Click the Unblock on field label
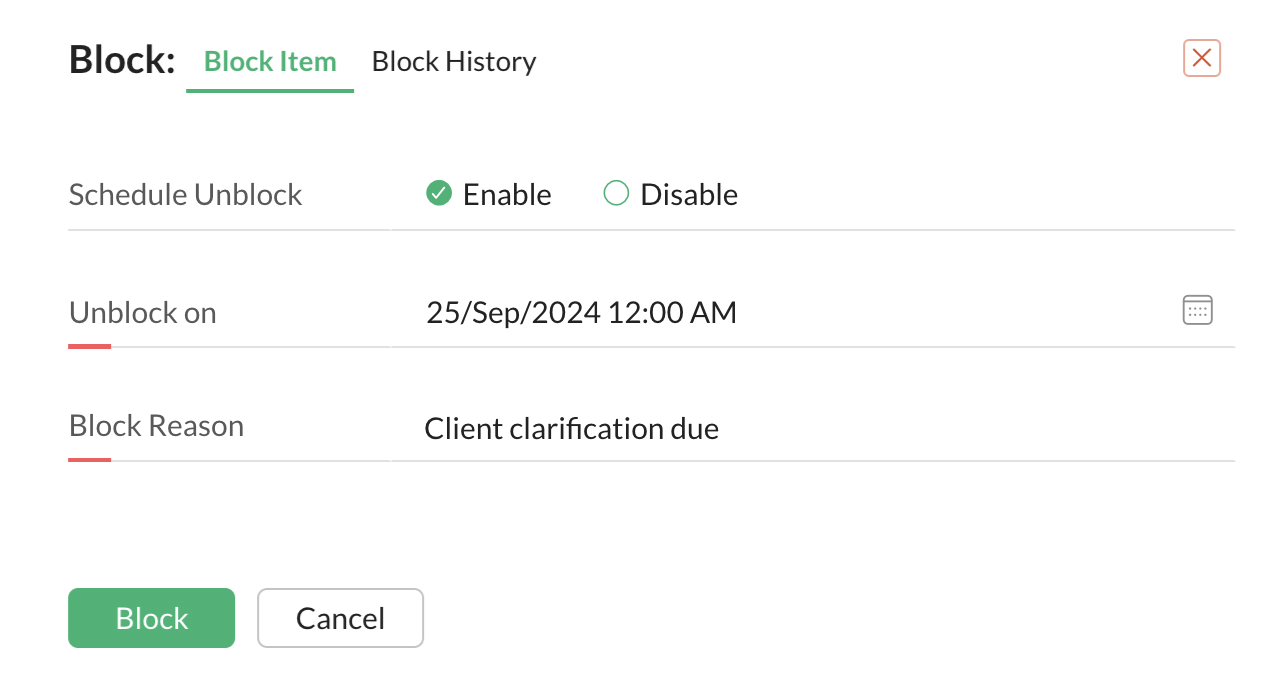Screen dimensions: 1268x694 (x=142, y=313)
